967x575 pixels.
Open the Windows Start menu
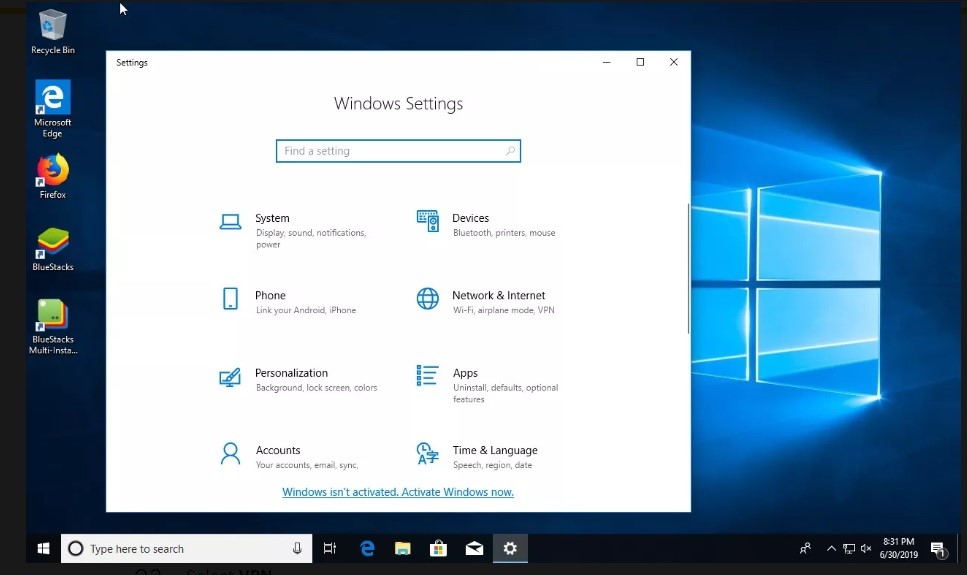coord(44,548)
